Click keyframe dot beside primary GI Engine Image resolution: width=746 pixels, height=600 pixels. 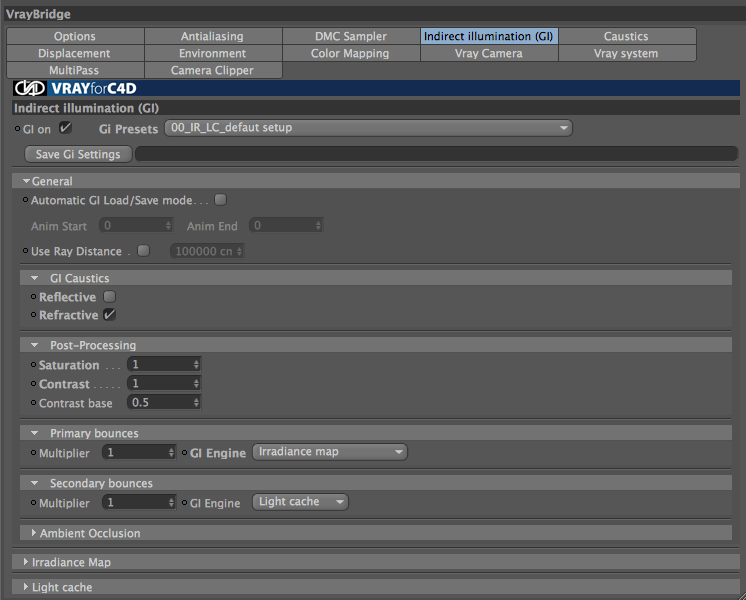[185, 452]
